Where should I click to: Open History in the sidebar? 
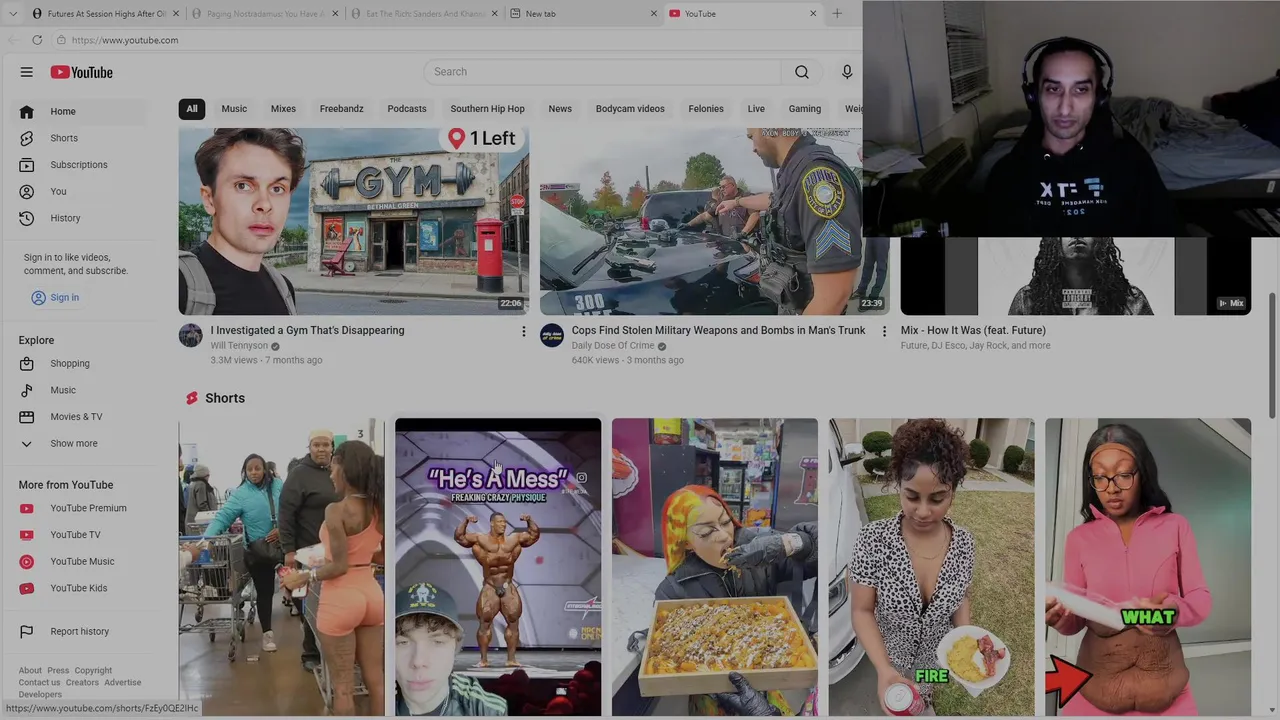pos(80,218)
